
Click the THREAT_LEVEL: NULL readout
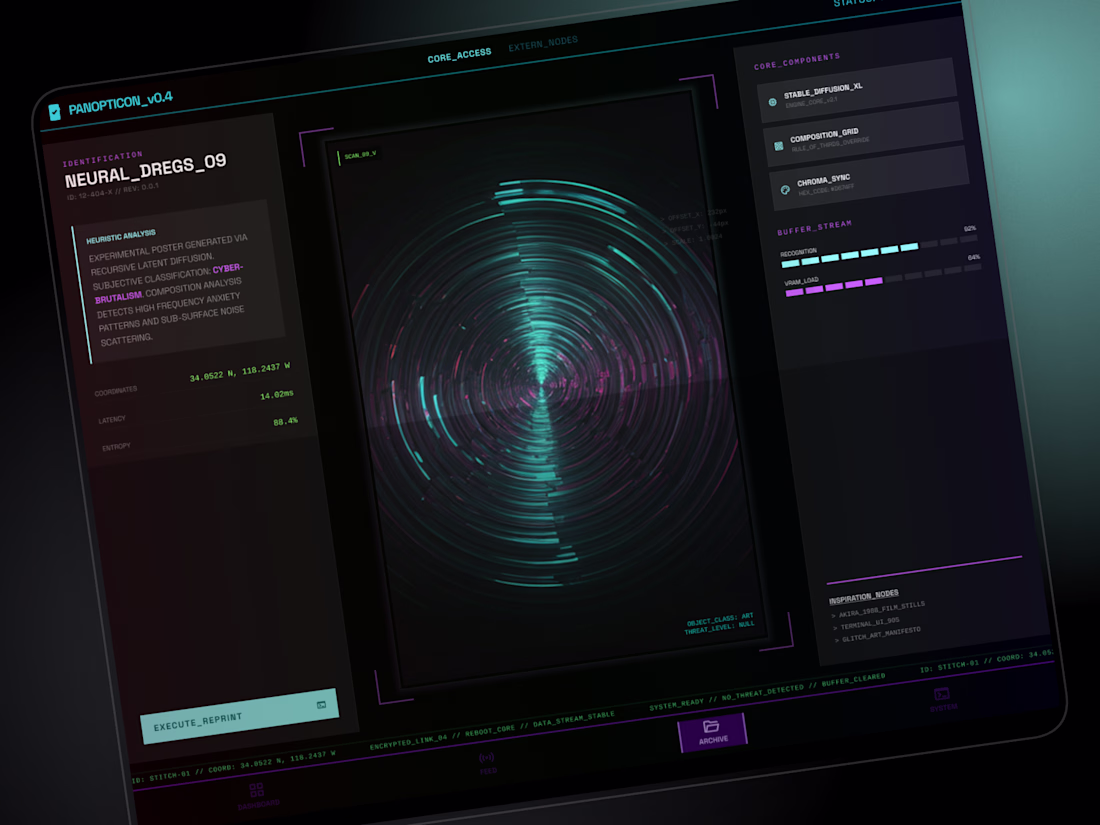coord(719,627)
